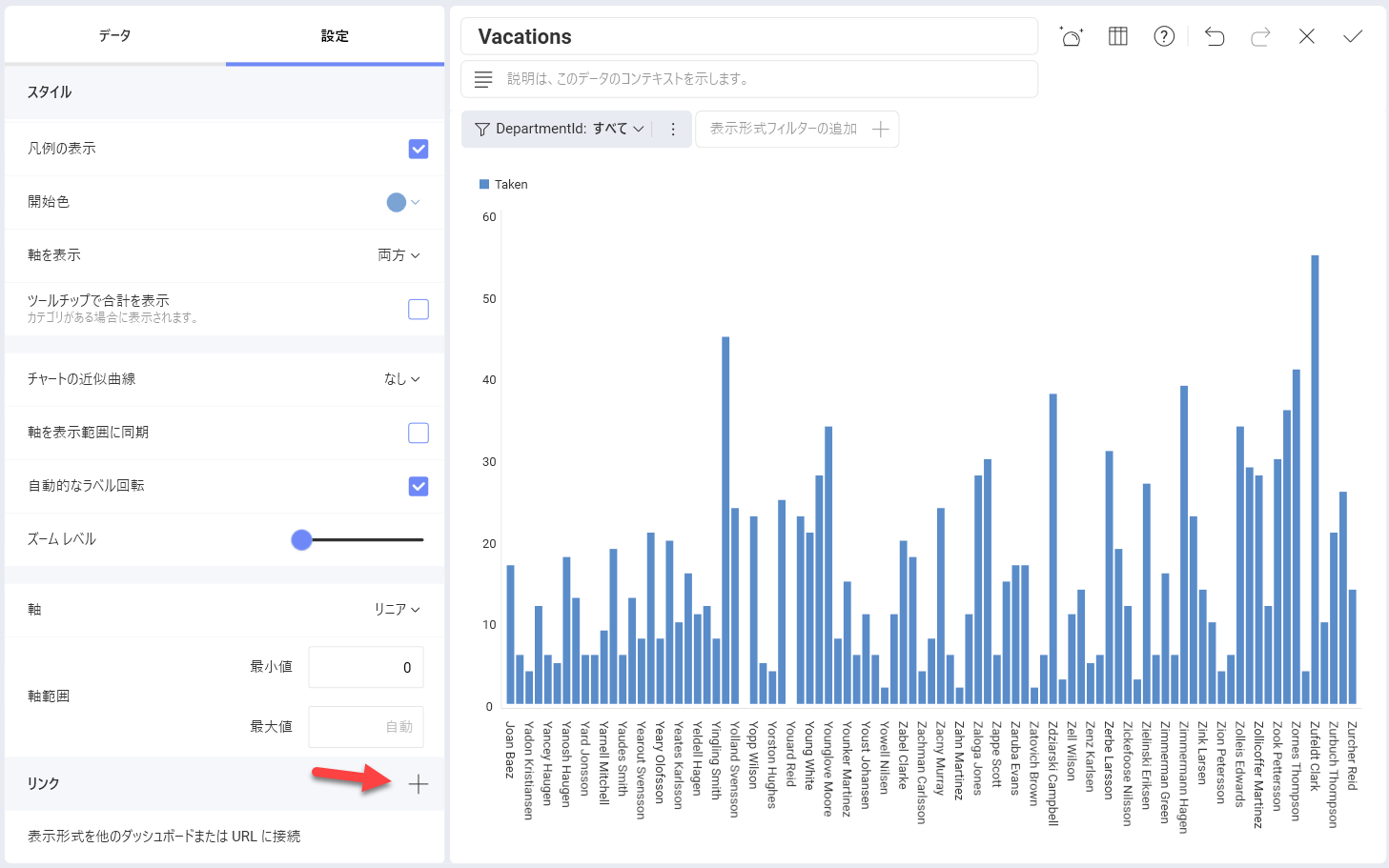This screenshot has width=1389, height=868.
Task: Click the Zdziarski Campbell bar
Action: [x=1053, y=550]
